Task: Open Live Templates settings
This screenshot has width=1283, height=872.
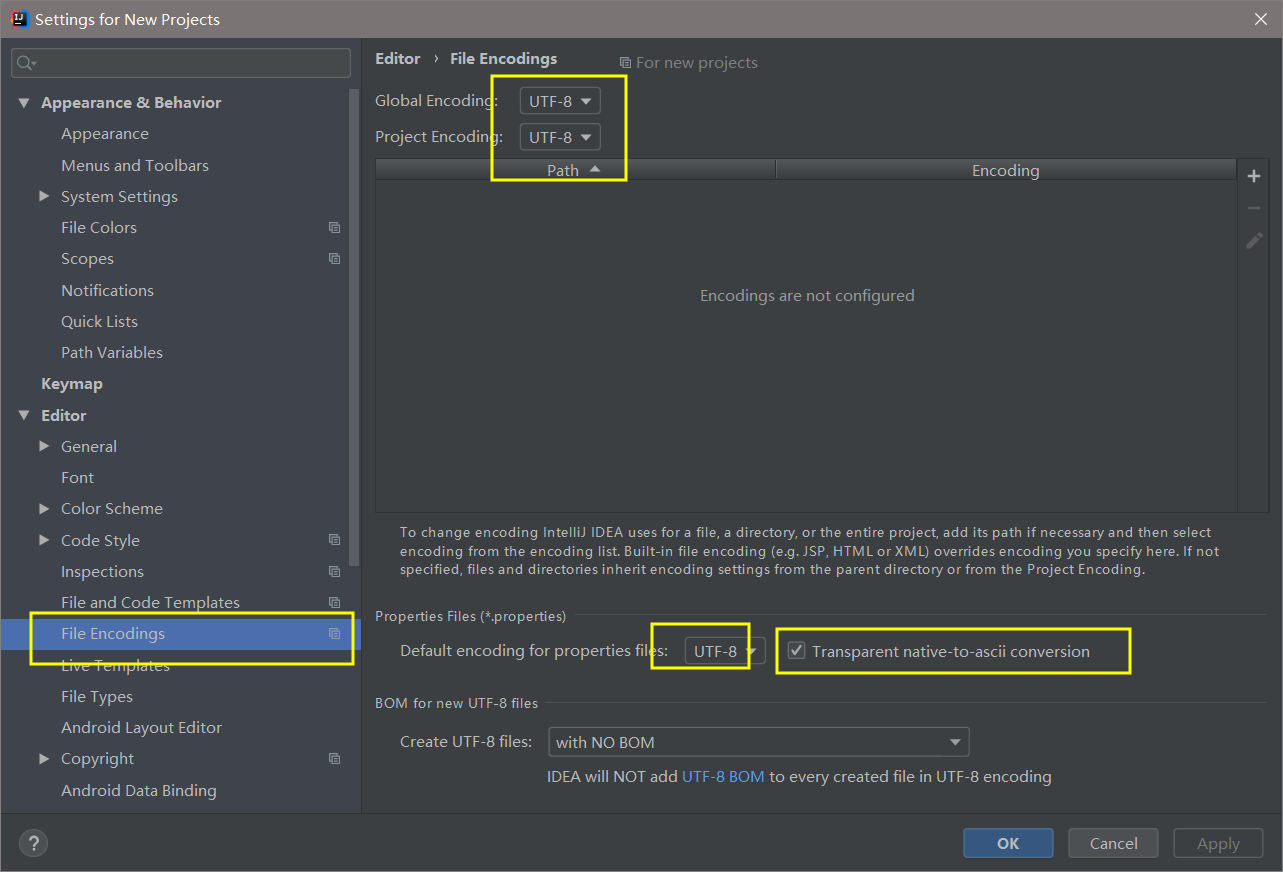Action: (x=116, y=665)
